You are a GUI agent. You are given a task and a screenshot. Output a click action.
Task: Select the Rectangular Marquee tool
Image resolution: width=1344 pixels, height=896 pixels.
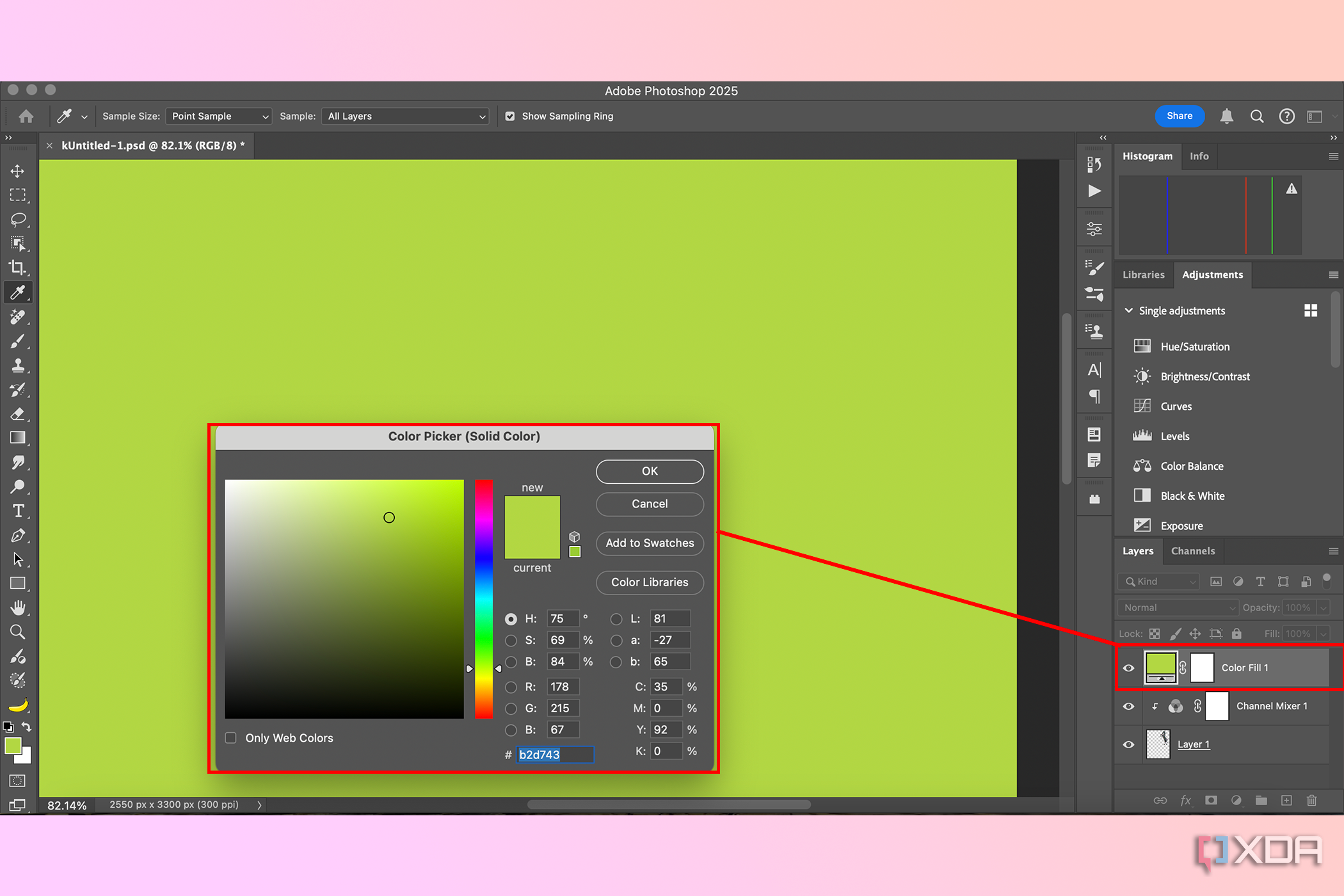coord(18,195)
